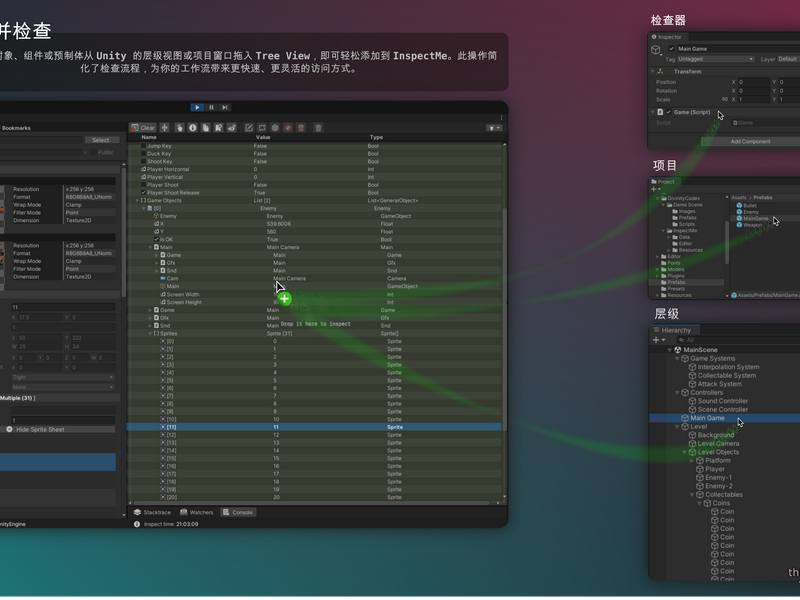Screen dimensions: 800x600
Task: Click the Step forward button
Action: [225, 108]
